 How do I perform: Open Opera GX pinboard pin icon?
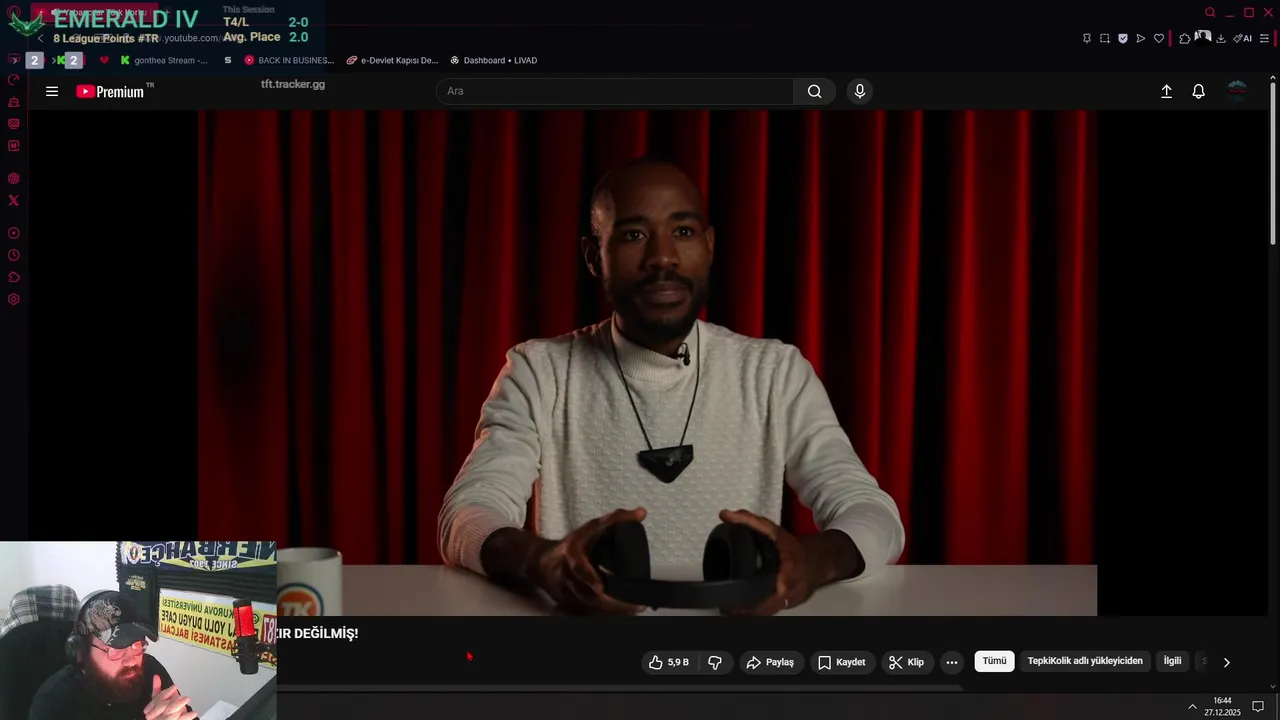point(1087,38)
